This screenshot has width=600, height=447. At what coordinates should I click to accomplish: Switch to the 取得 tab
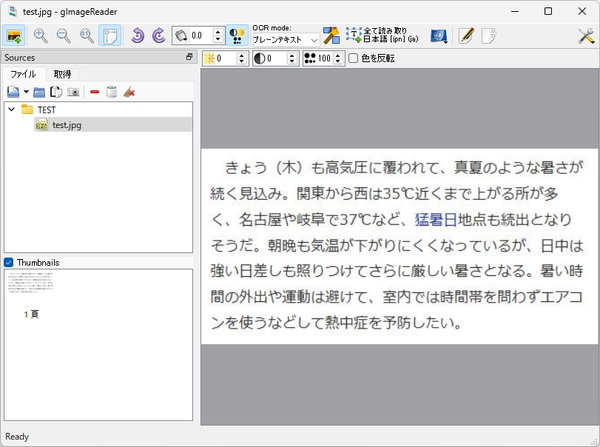(62, 74)
